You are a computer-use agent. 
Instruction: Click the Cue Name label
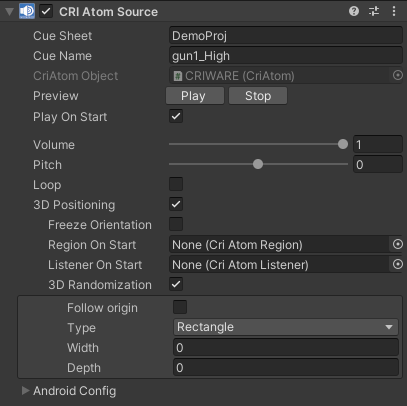pyautogui.click(x=62, y=56)
